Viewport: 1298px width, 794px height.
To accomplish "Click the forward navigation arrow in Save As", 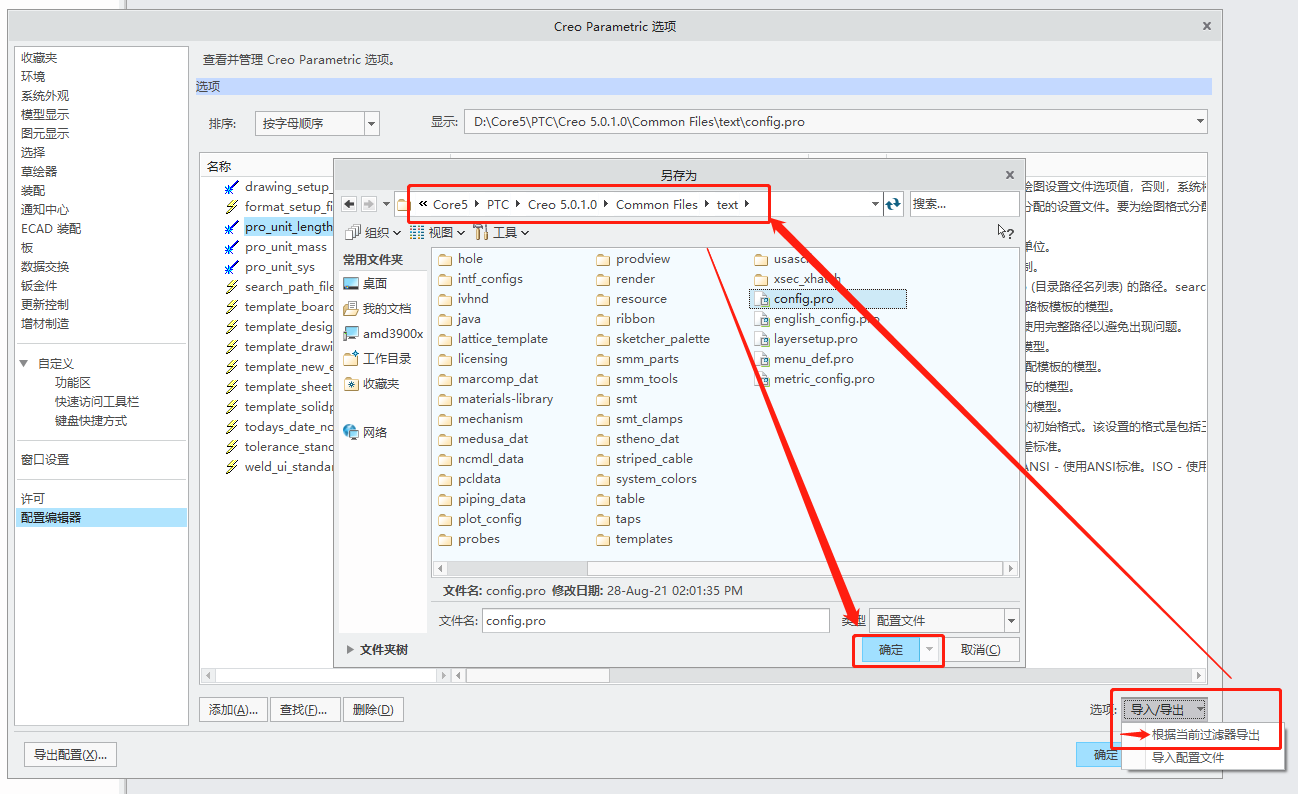I will coord(368,204).
